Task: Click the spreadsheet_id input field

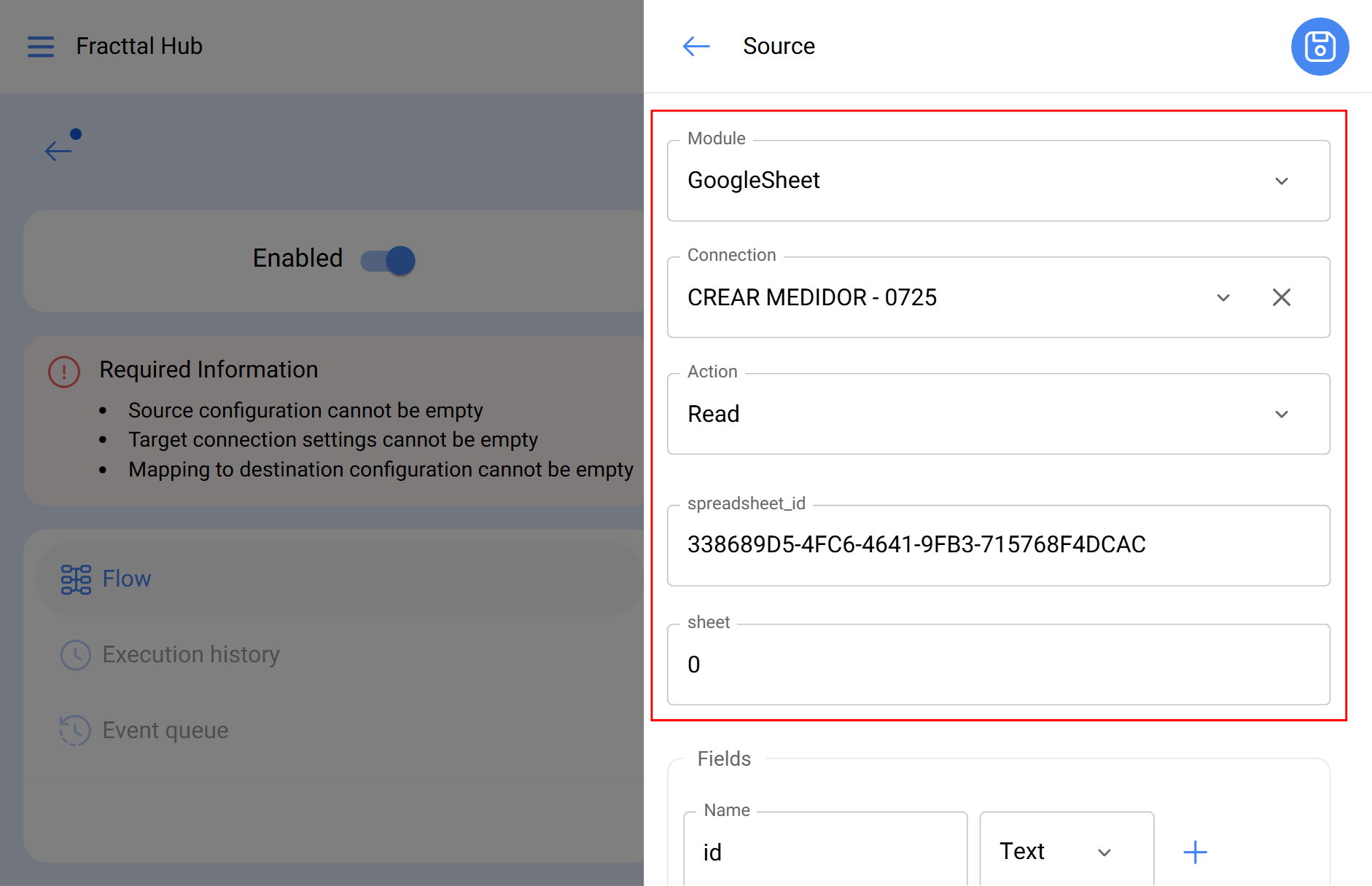Action: point(997,545)
